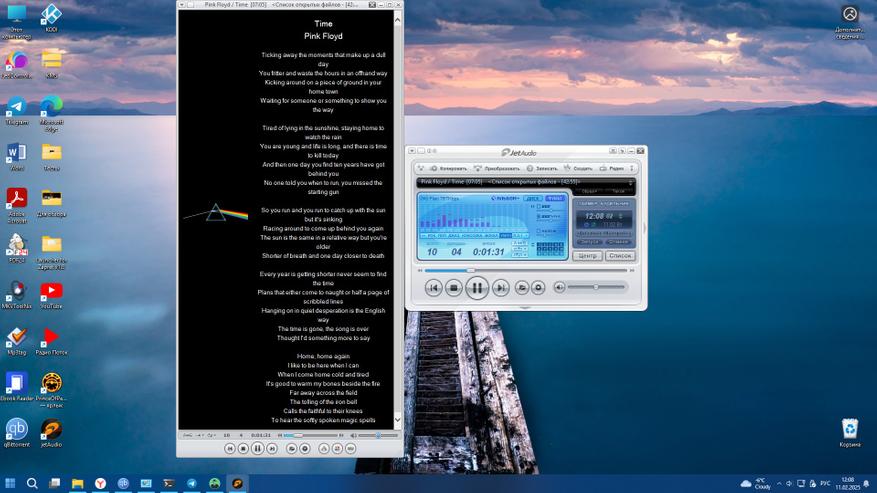Open the lyrics window title bar menu arrow
The image size is (877, 493).
click(181, 4)
